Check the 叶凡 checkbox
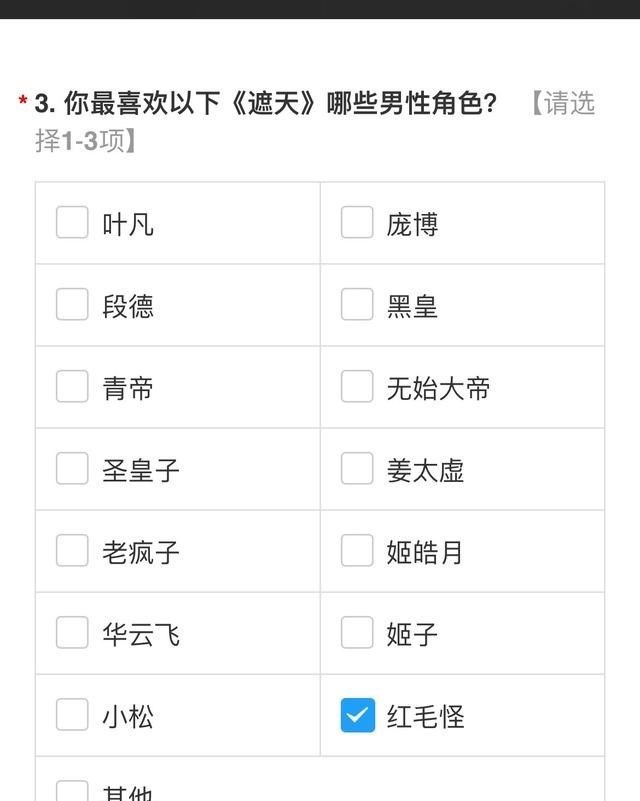 [x=72, y=222]
